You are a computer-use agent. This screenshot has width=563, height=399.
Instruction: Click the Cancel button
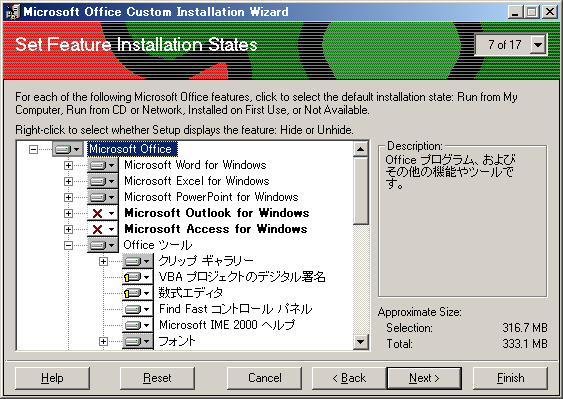click(265, 378)
